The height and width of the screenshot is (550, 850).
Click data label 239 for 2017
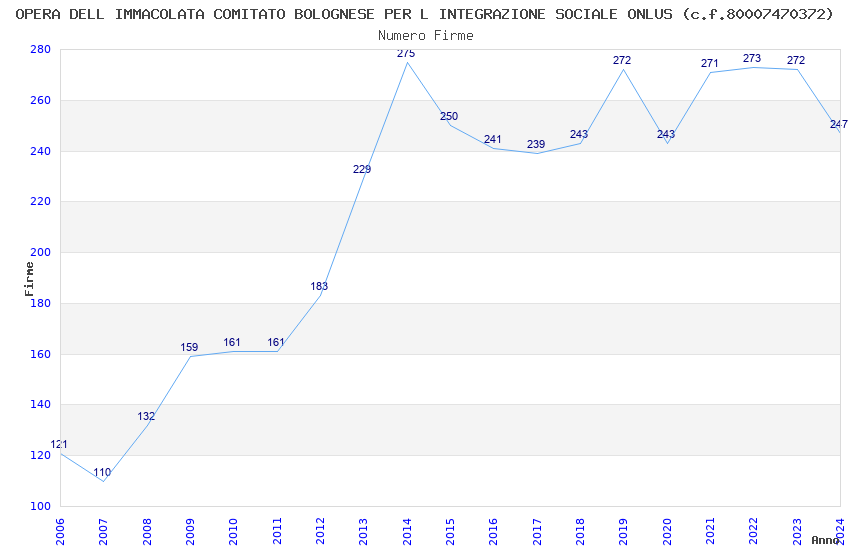(x=536, y=145)
